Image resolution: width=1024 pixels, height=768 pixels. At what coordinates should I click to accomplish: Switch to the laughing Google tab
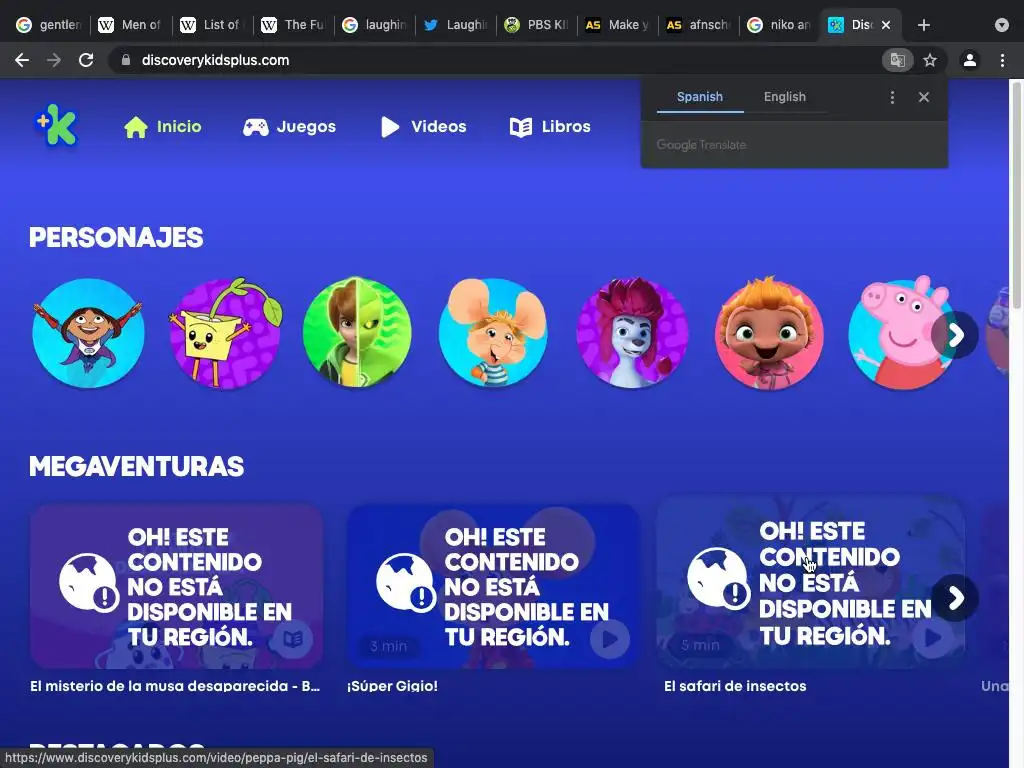click(x=374, y=25)
